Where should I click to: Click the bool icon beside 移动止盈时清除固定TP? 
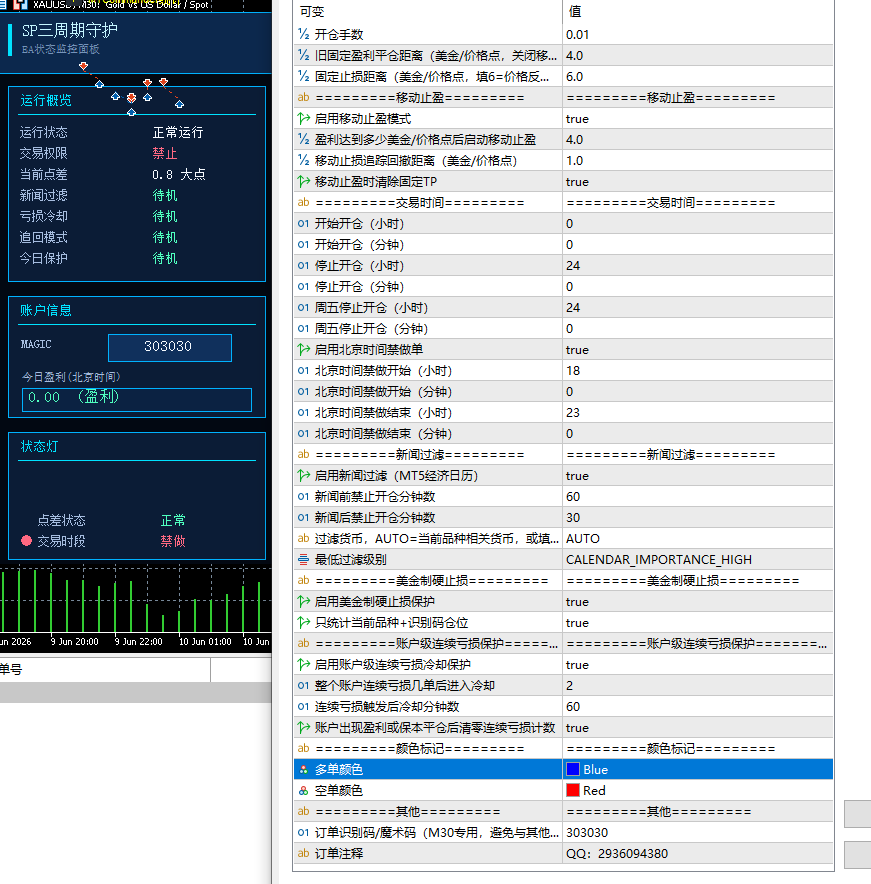(x=303, y=182)
